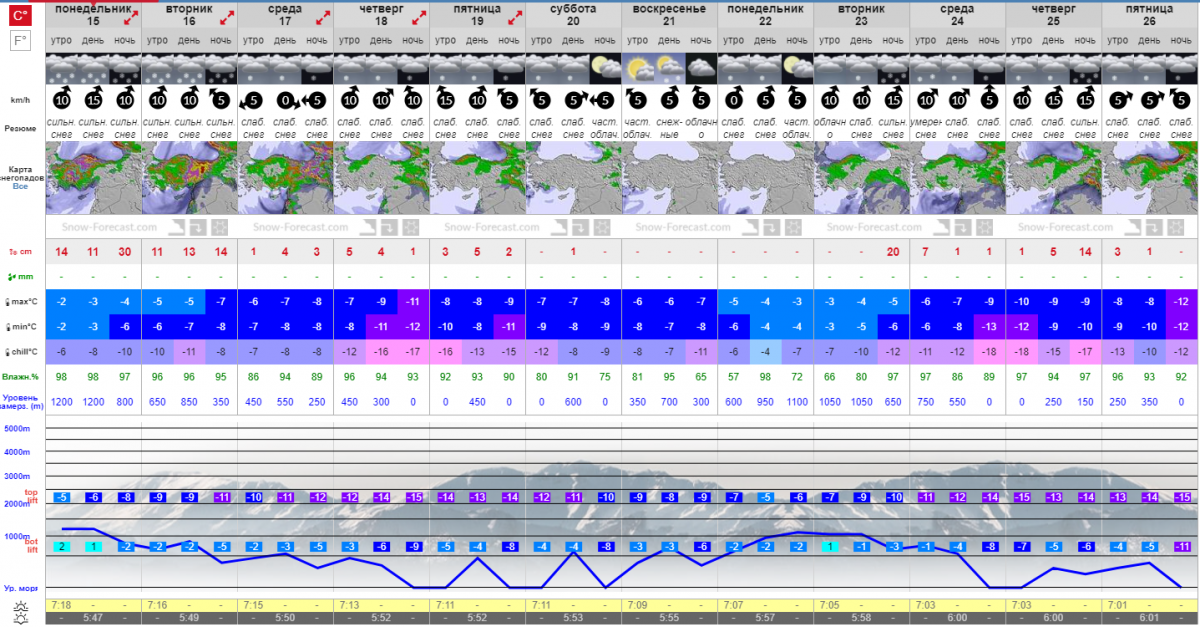Screen dimensions: 1200x627
Task: Click sunny snow showers icon for воскресенье 21 день
Action: click(669, 68)
